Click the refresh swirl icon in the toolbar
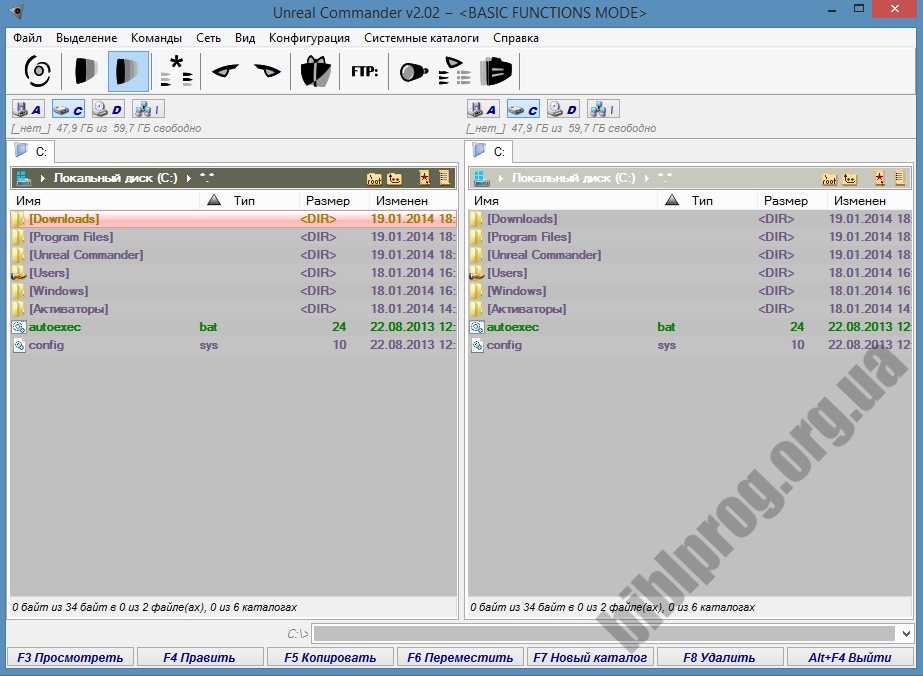Image resolution: width=923 pixels, height=676 pixels. pos(38,71)
